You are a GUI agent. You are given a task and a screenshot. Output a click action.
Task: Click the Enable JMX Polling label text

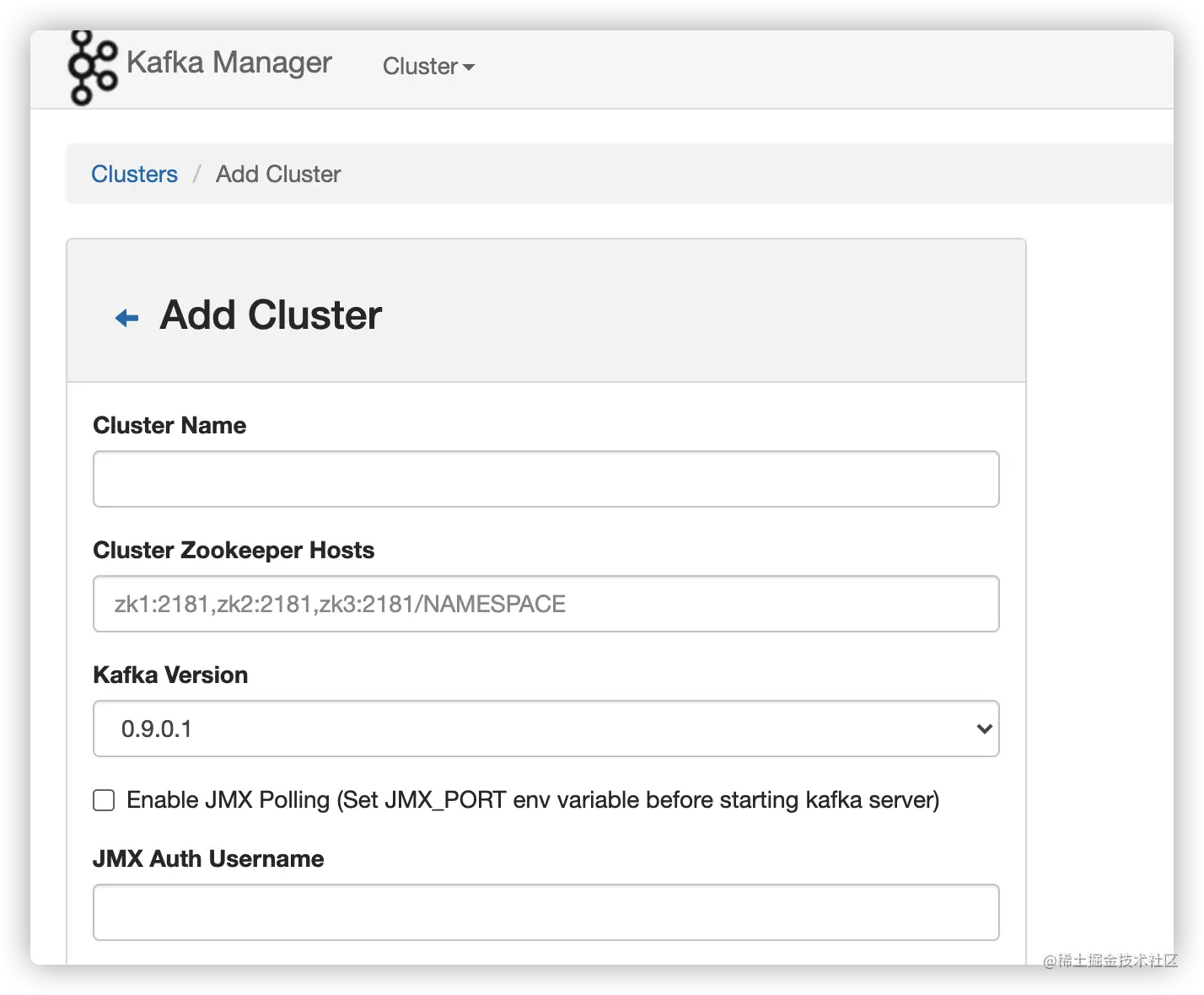point(532,800)
